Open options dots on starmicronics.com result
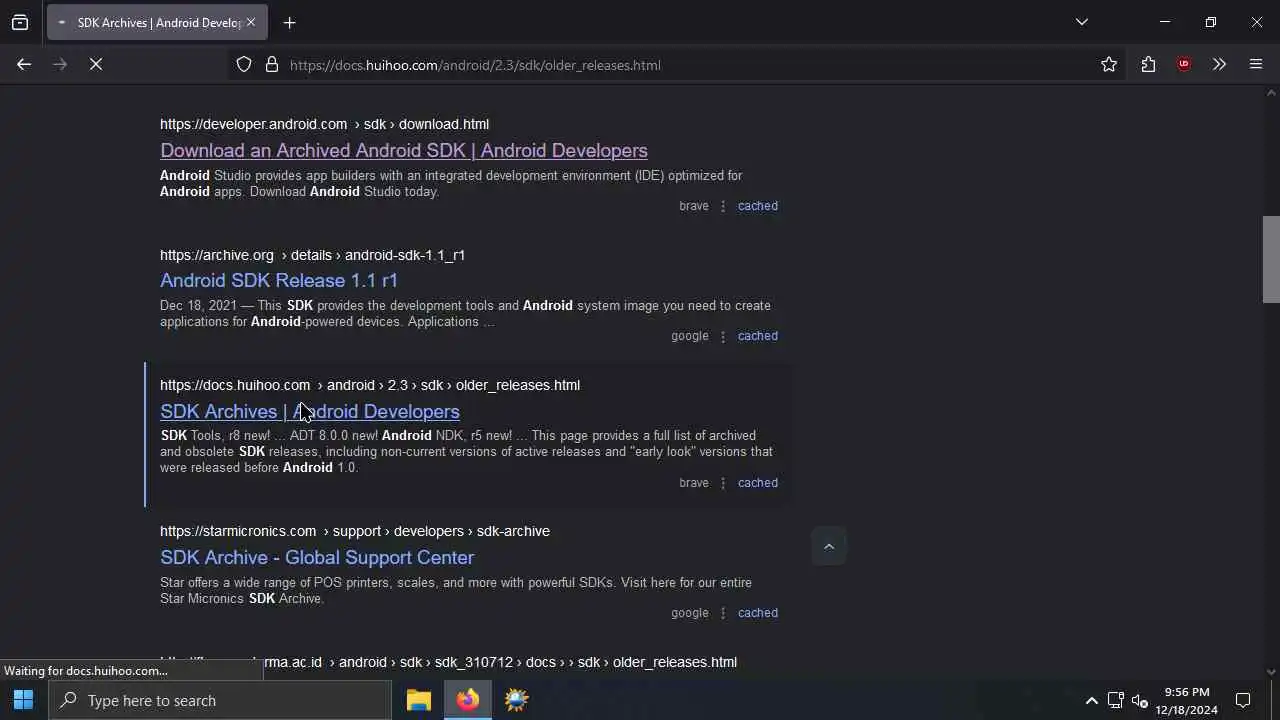Screen dimensions: 1280x720 pos(723,613)
